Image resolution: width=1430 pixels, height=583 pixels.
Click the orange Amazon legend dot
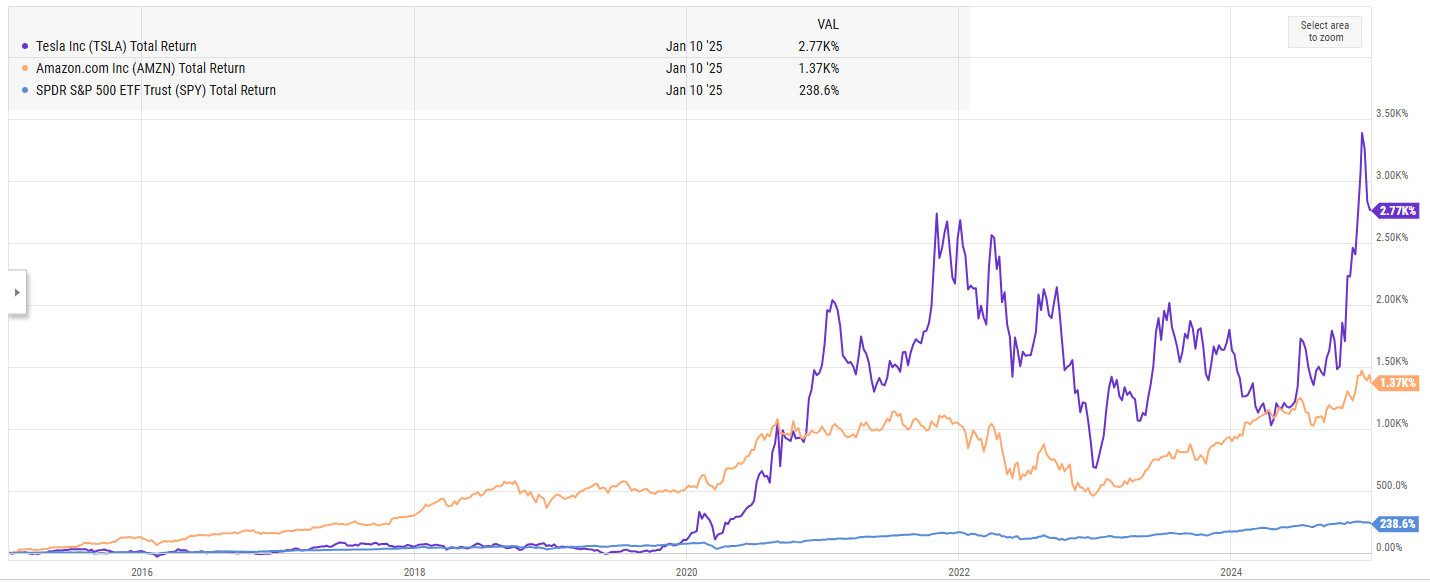tap(25, 68)
